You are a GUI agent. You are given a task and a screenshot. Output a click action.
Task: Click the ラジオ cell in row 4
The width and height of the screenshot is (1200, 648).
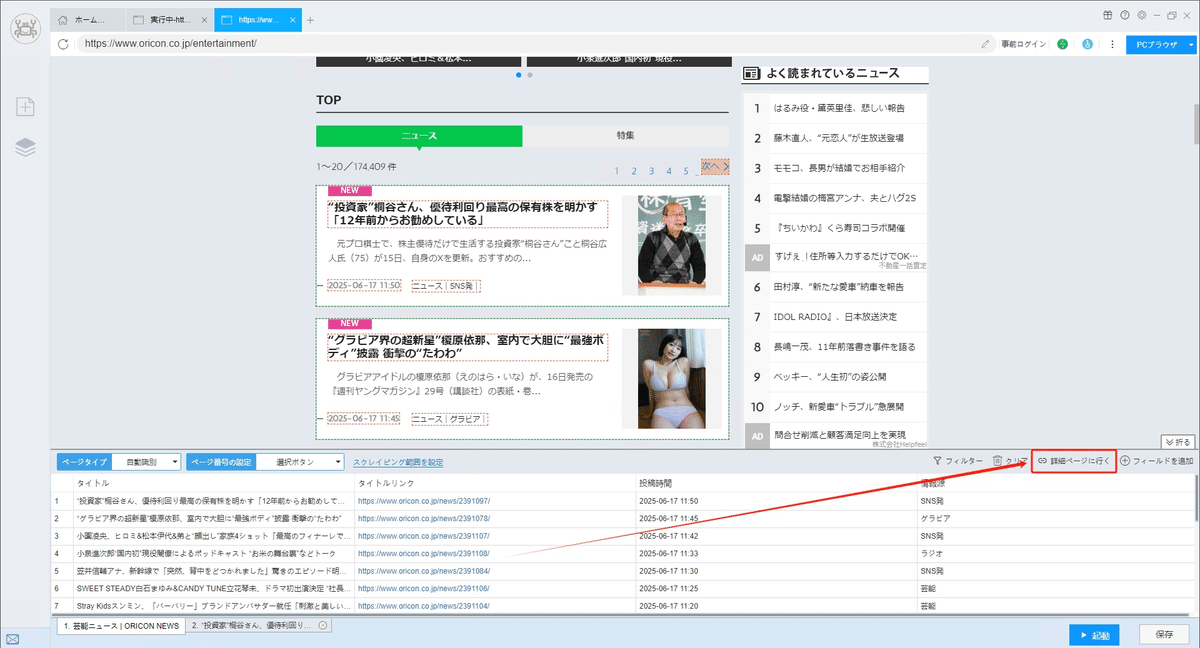(930, 552)
